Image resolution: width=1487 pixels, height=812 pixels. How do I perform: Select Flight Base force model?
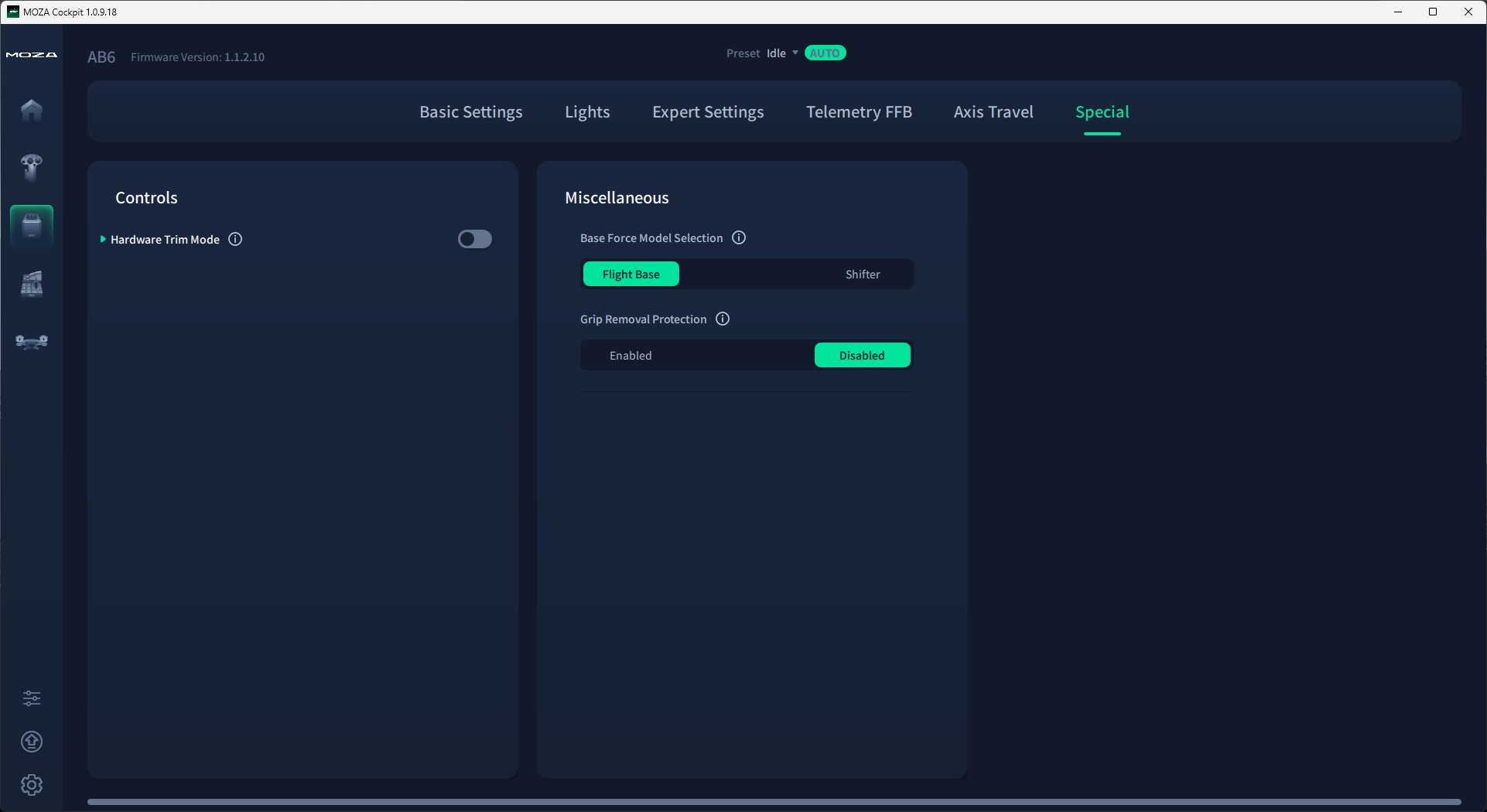tap(631, 274)
